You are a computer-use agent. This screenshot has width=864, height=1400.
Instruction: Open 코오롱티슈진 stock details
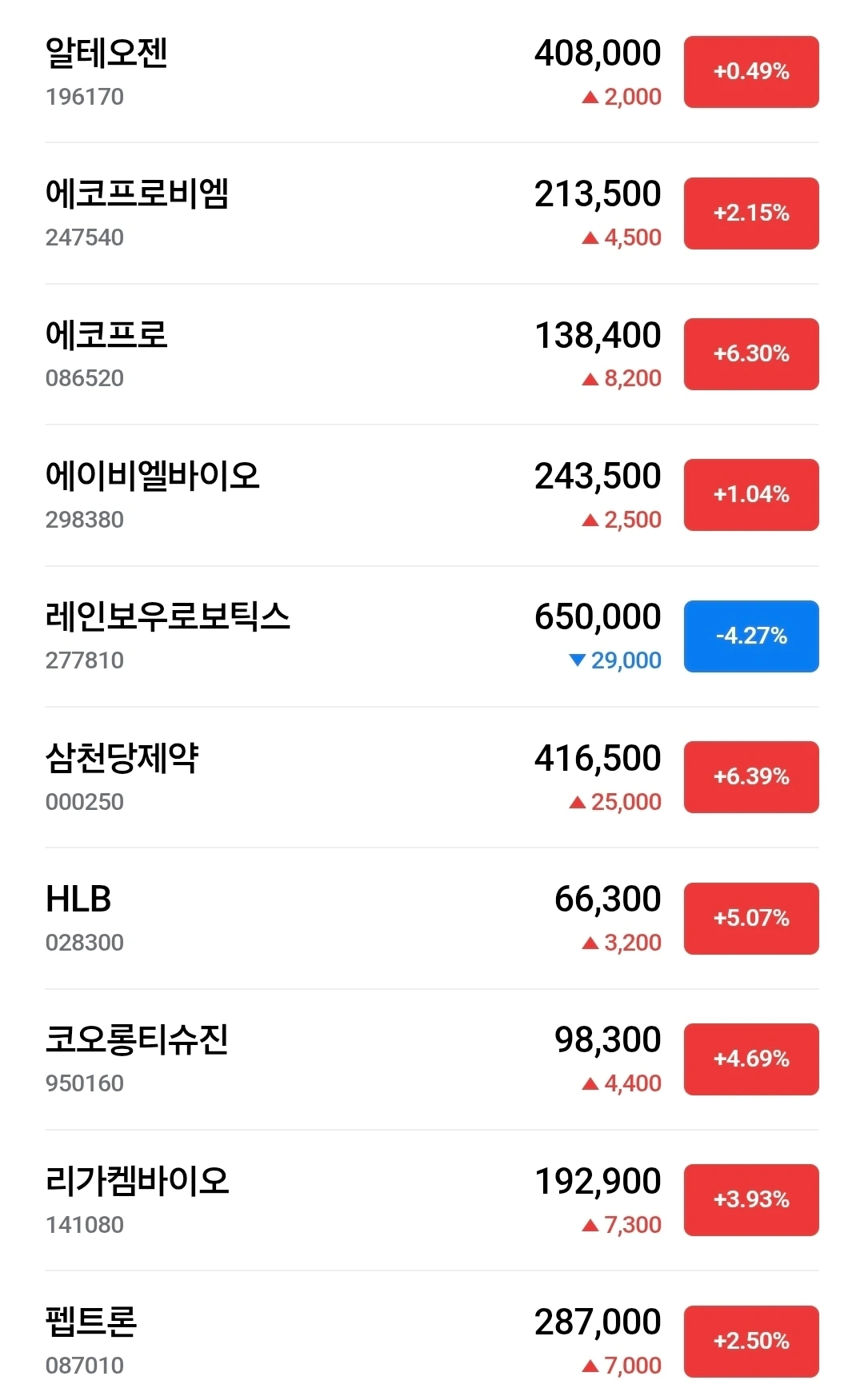point(432,1059)
